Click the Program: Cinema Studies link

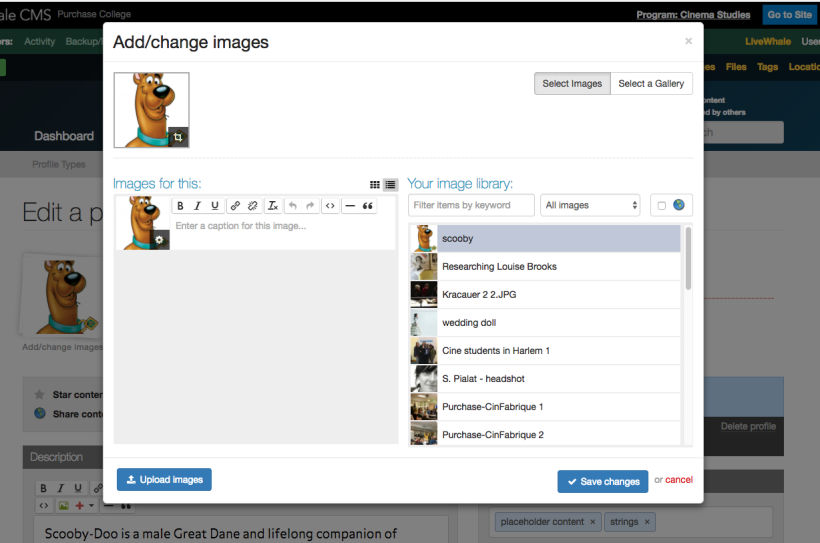point(693,15)
